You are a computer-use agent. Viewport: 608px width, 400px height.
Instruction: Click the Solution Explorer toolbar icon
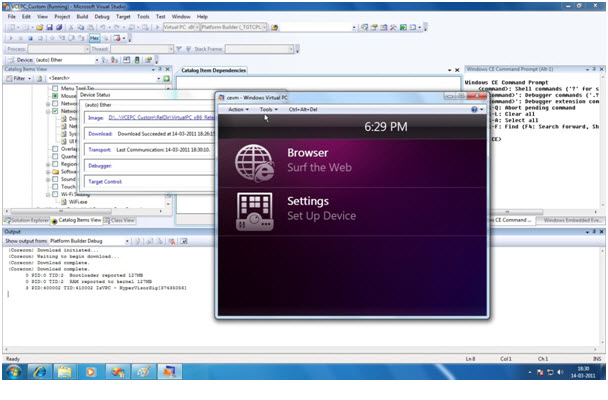(364, 28)
